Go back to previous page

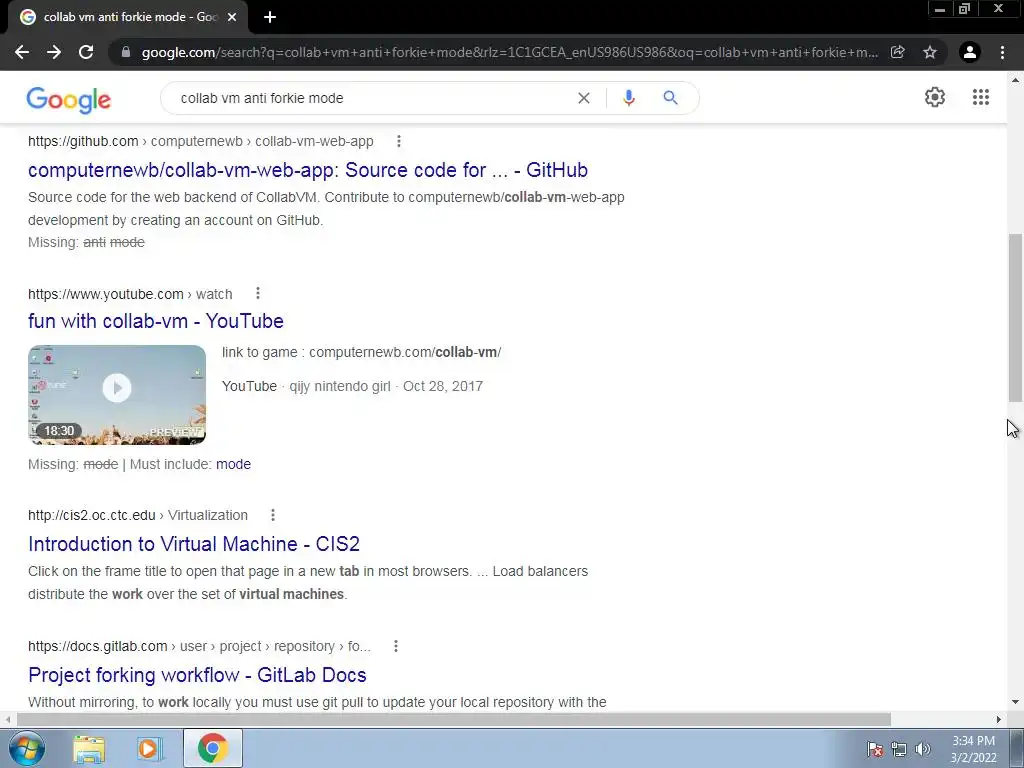pyautogui.click(x=22, y=52)
